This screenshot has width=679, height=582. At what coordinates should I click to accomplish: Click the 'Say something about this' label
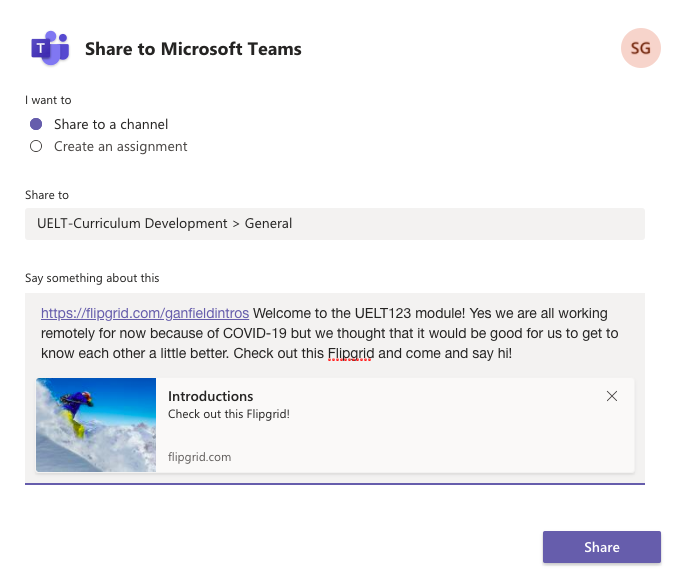tap(92, 278)
